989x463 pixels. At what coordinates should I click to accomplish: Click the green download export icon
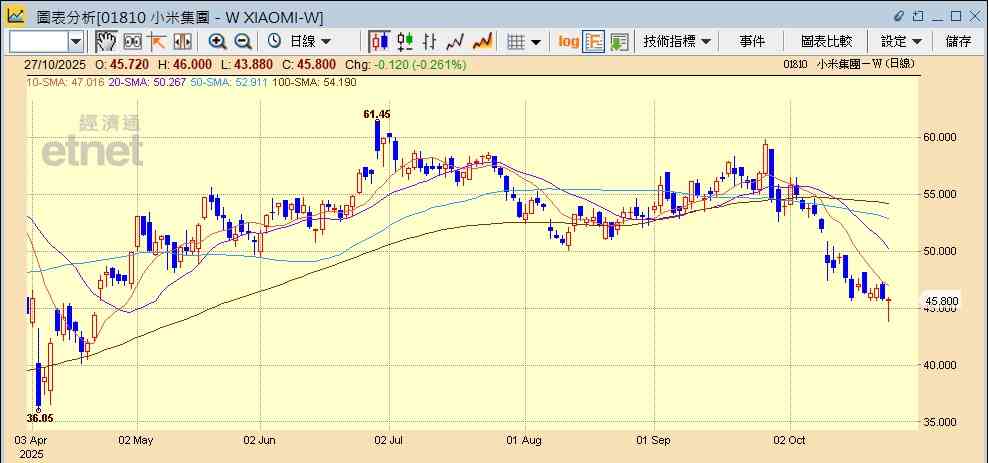(620, 41)
